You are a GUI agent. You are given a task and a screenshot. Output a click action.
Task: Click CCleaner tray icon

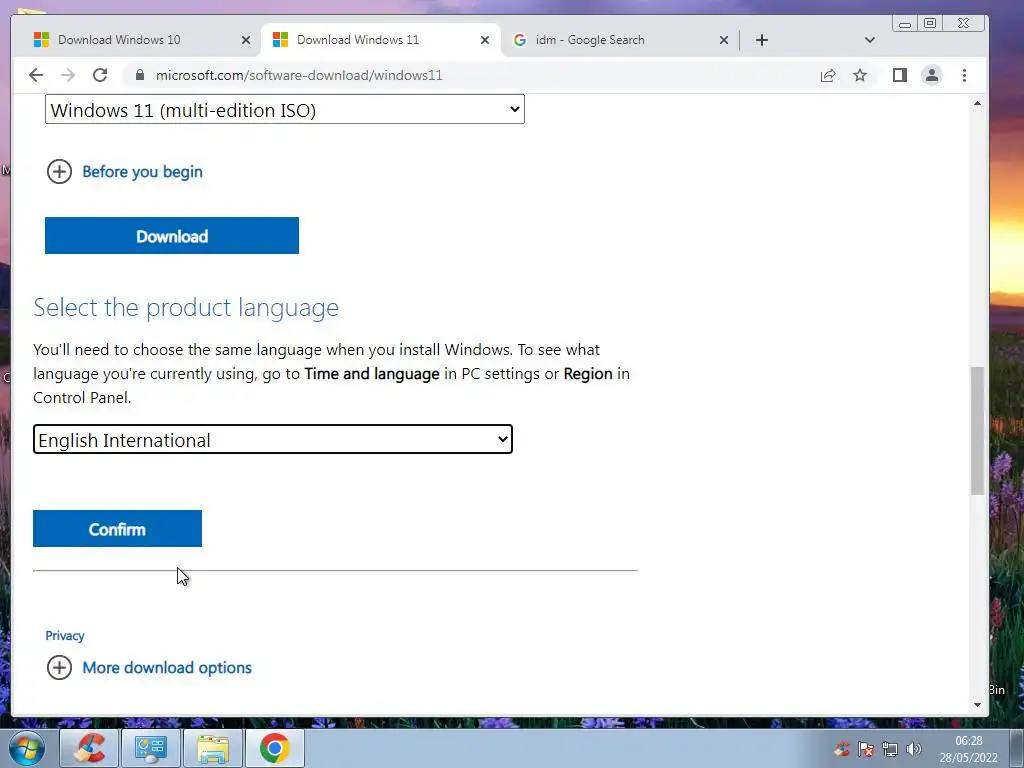click(x=842, y=748)
